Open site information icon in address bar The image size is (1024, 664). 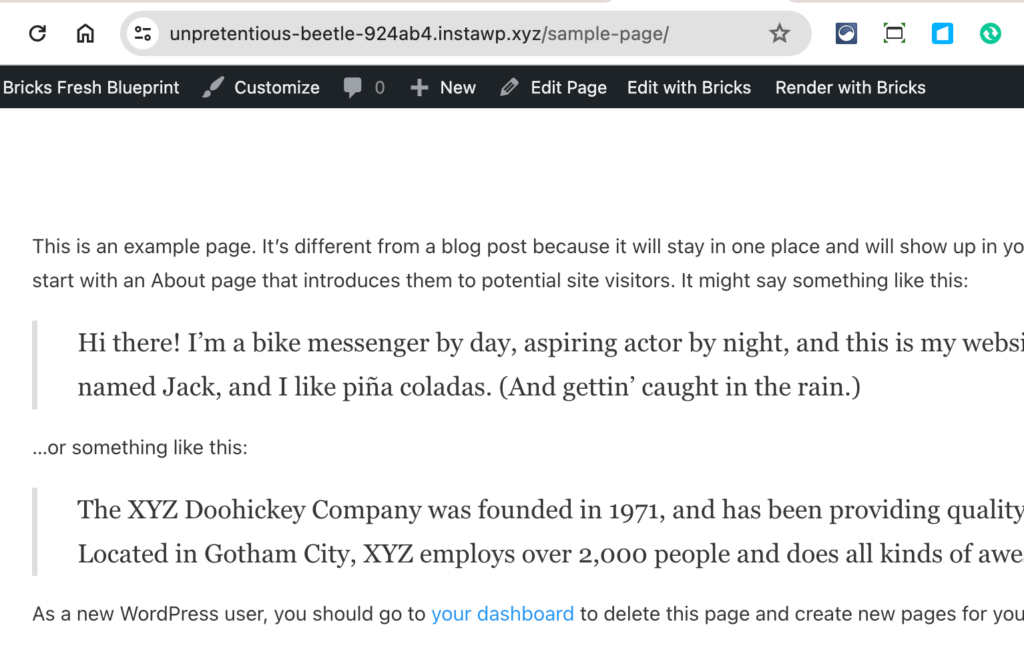click(x=143, y=33)
